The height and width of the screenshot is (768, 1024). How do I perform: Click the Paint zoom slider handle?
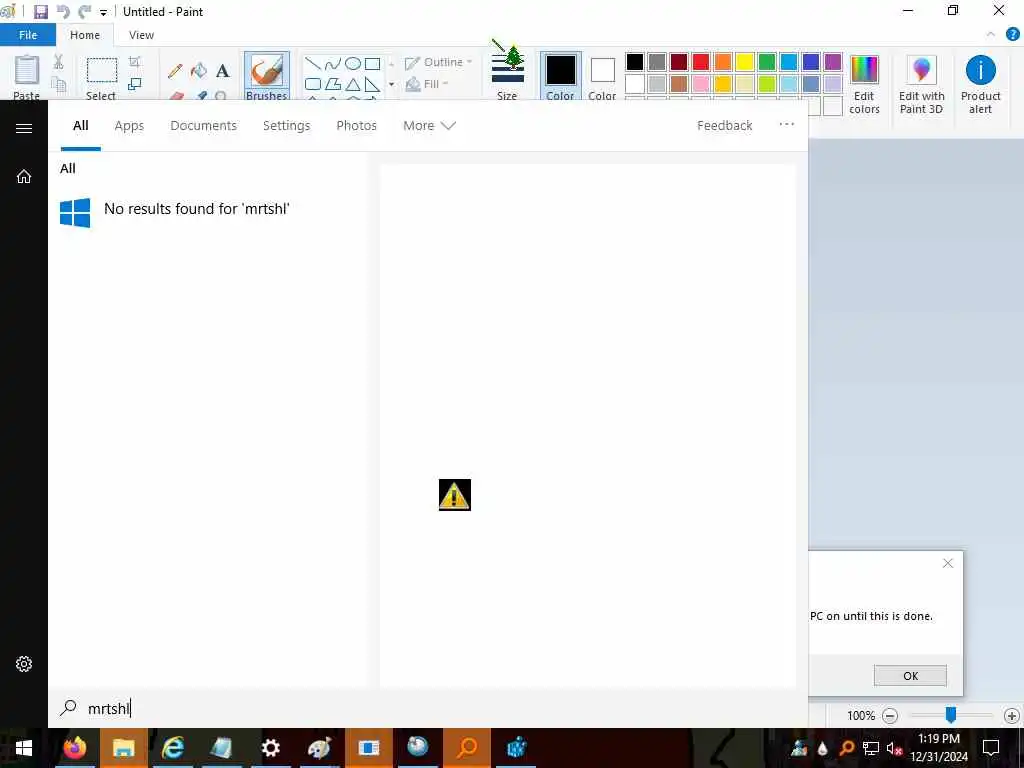951,715
